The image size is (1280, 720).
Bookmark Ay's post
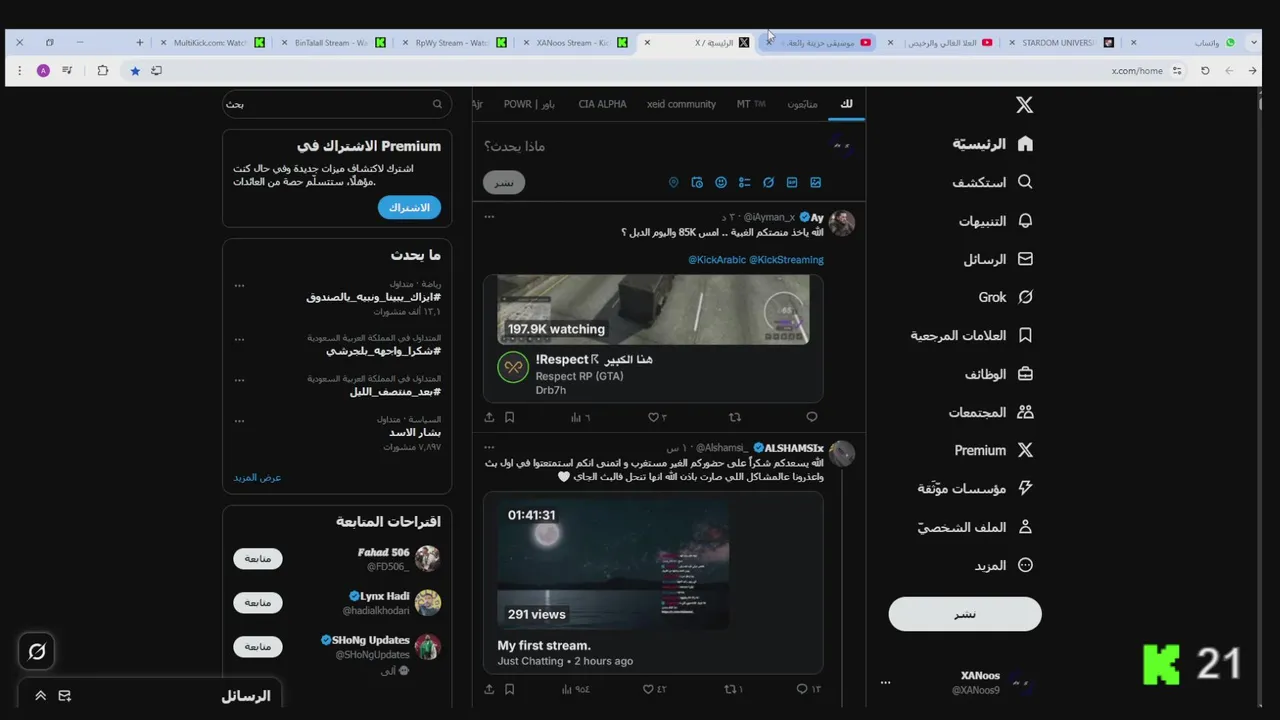click(x=509, y=417)
